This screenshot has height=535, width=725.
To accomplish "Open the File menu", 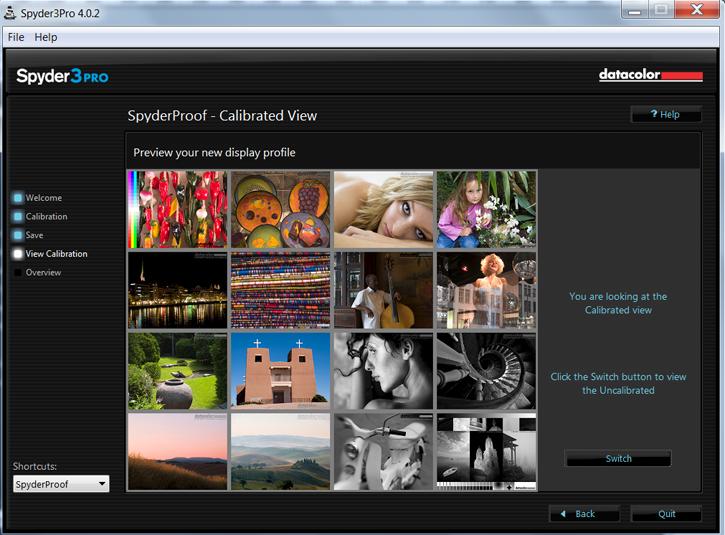I will click(x=16, y=37).
